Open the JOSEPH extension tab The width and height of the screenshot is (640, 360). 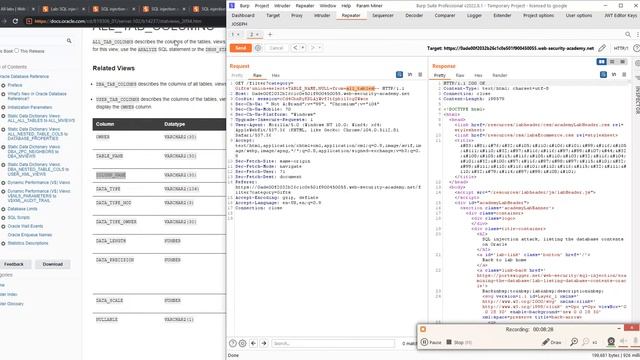point(239,24)
